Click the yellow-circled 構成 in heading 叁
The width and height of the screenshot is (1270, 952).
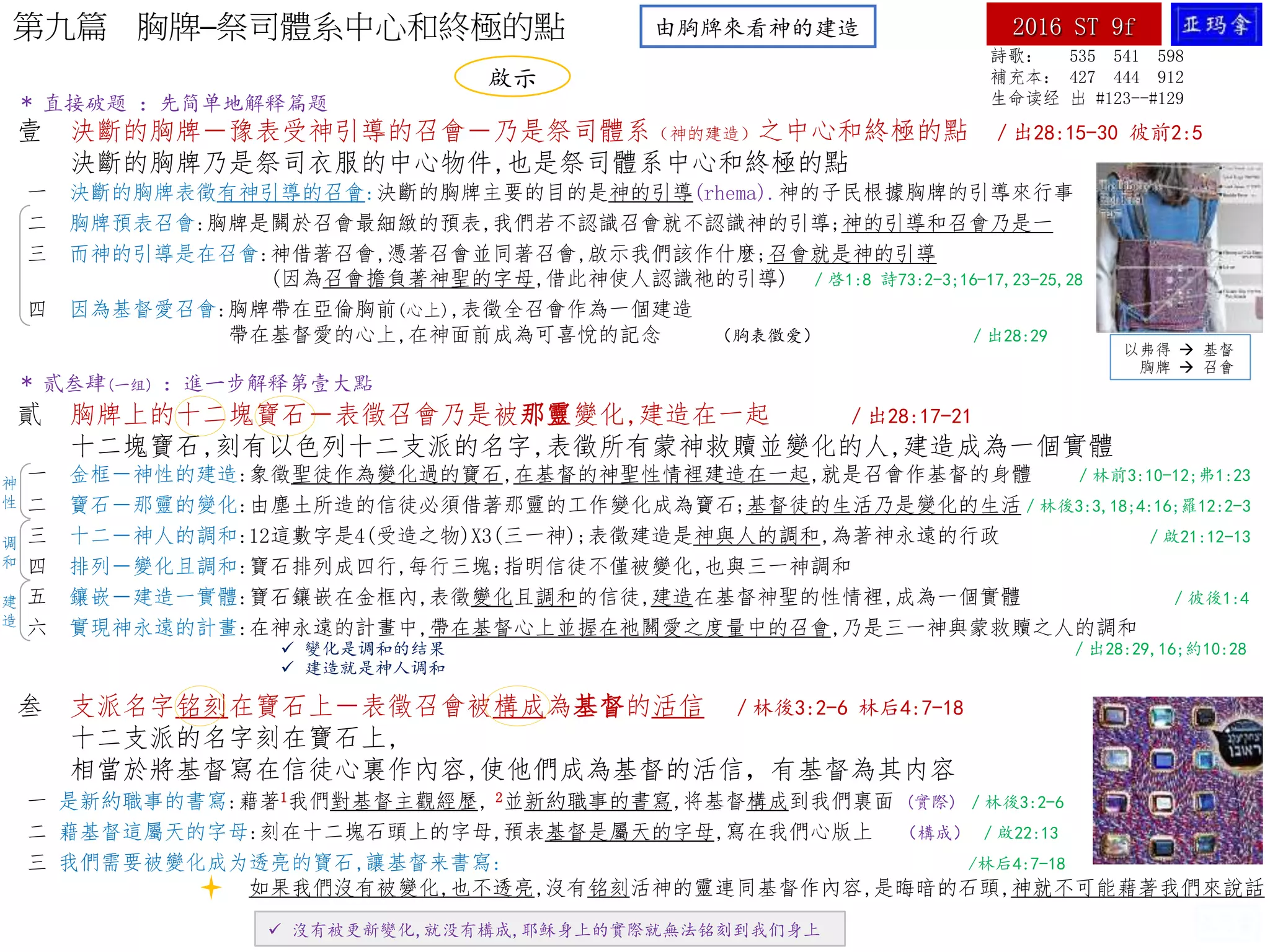pyautogui.click(x=518, y=707)
